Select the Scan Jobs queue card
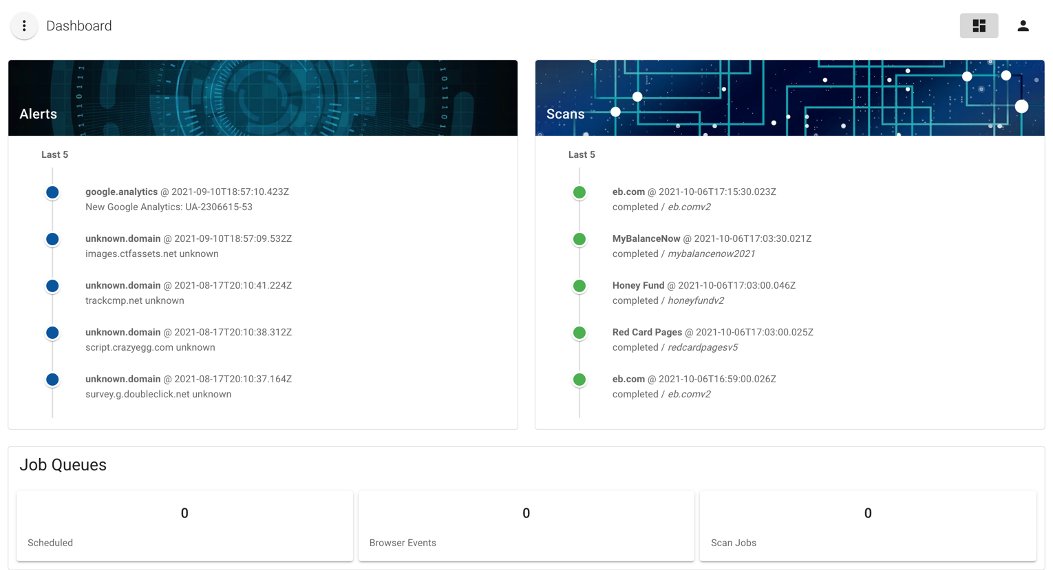This screenshot has width=1053, height=570. tap(867, 526)
